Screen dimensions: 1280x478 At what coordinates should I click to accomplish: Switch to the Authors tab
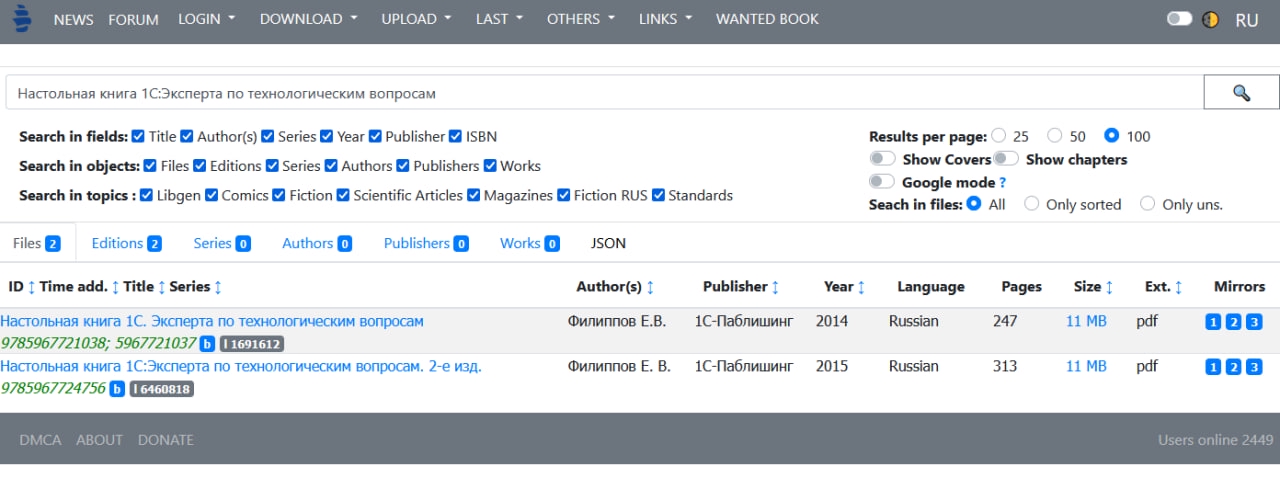tap(317, 243)
